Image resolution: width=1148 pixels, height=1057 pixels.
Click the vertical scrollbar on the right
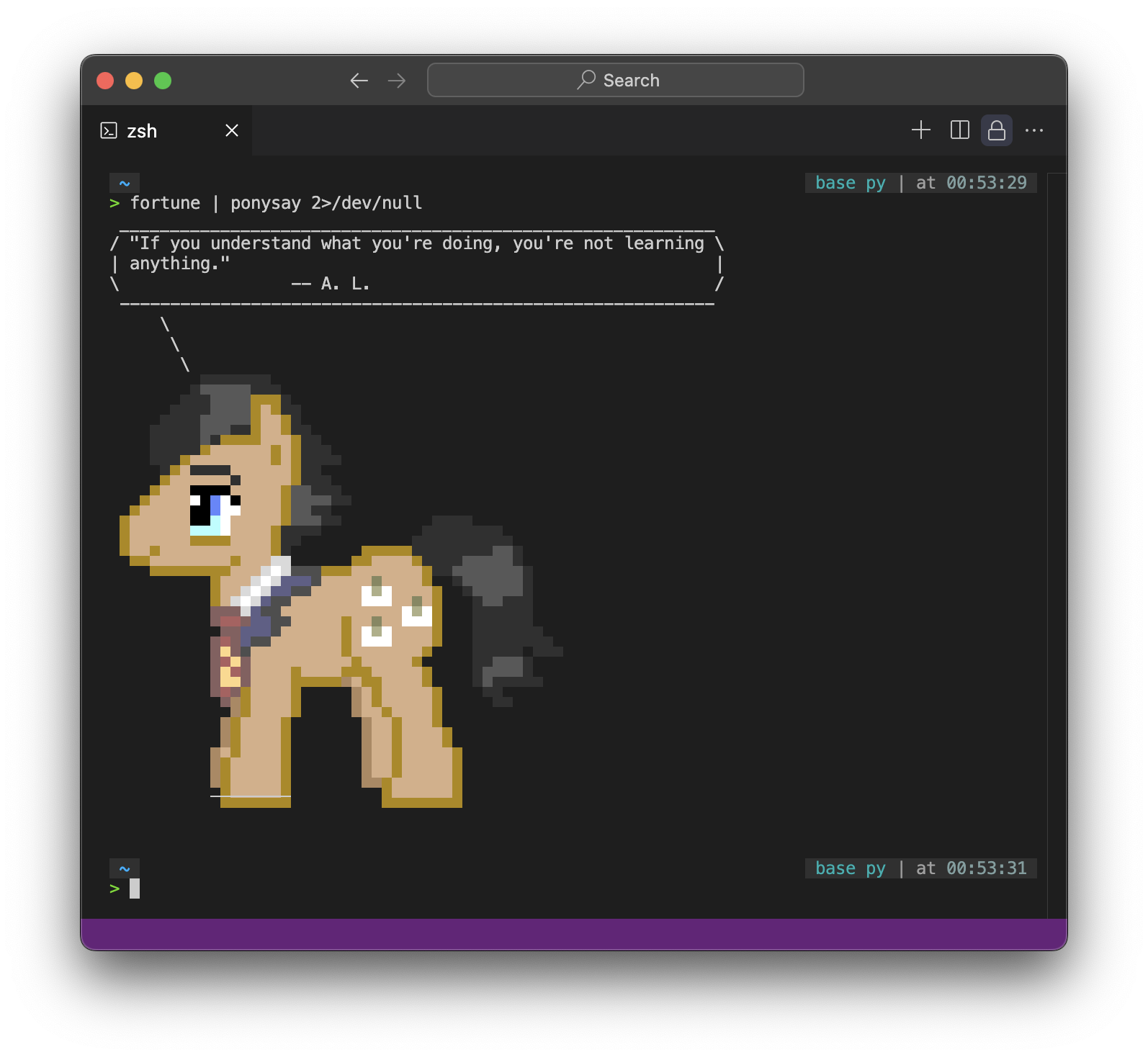click(x=1057, y=545)
